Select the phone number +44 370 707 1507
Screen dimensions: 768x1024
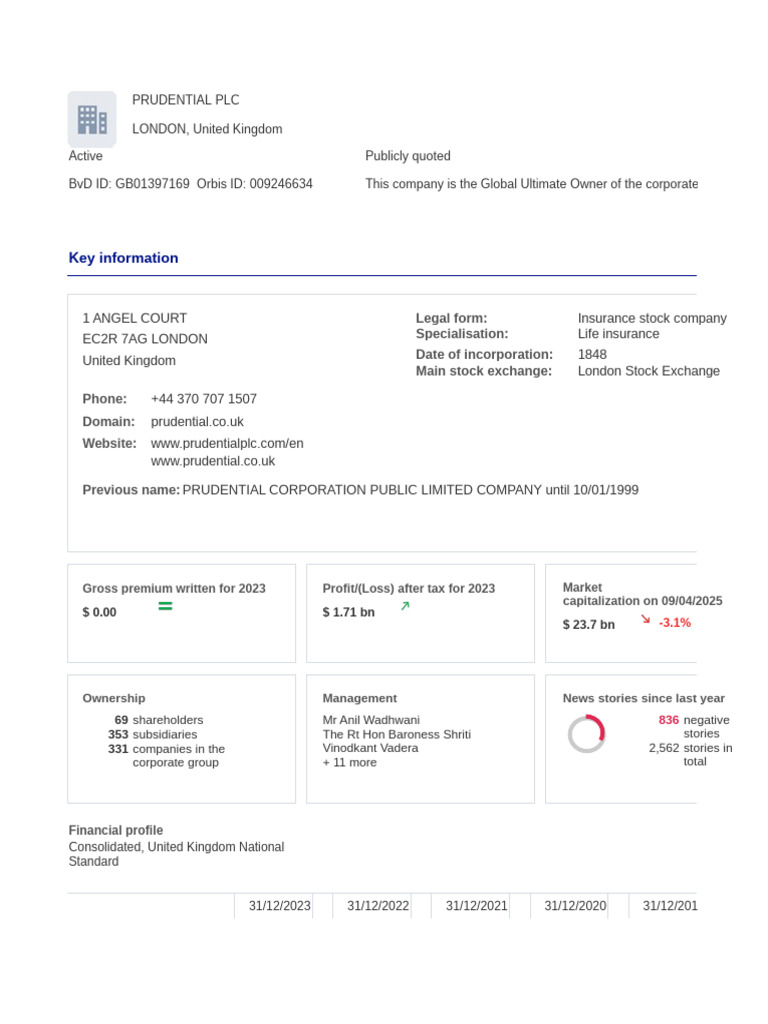pos(204,399)
